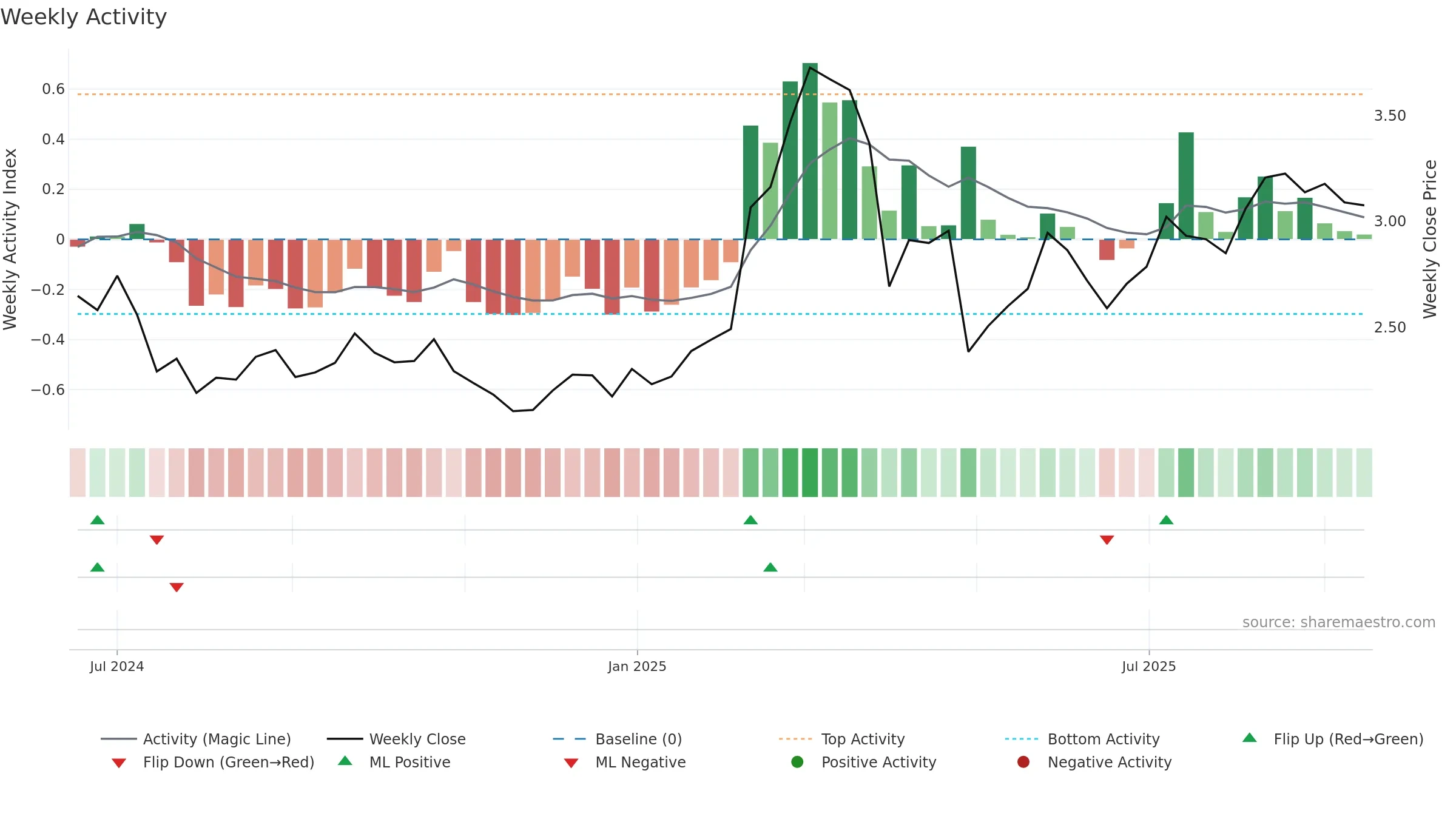Click the −0.6 left axis tick label
Image resolution: width=1456 pixels, height=819 pixels.
click(47, 389)
